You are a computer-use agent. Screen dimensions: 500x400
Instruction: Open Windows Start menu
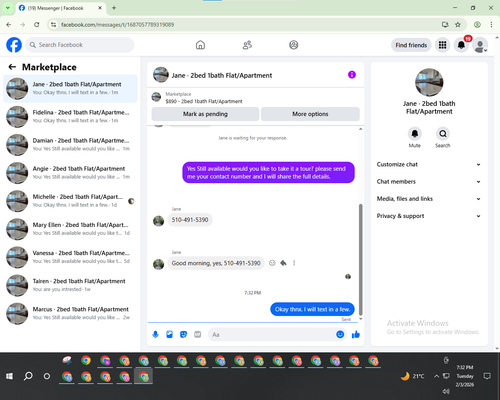click(x=9, y=376)
